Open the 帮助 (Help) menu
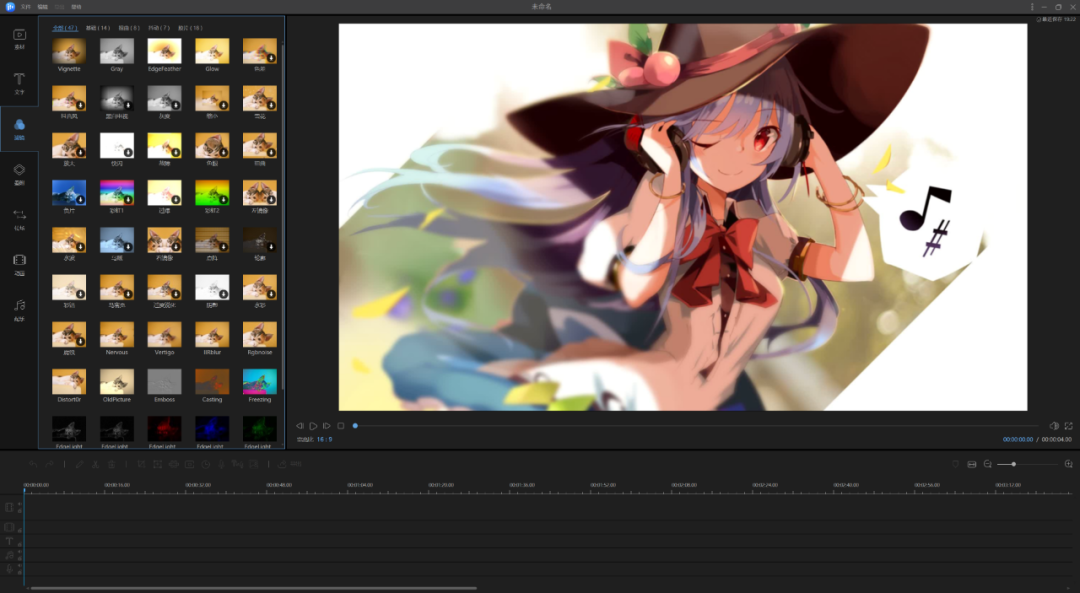Image resolution: width=1080 pixels, height=593 pixels. pos(76,7)
